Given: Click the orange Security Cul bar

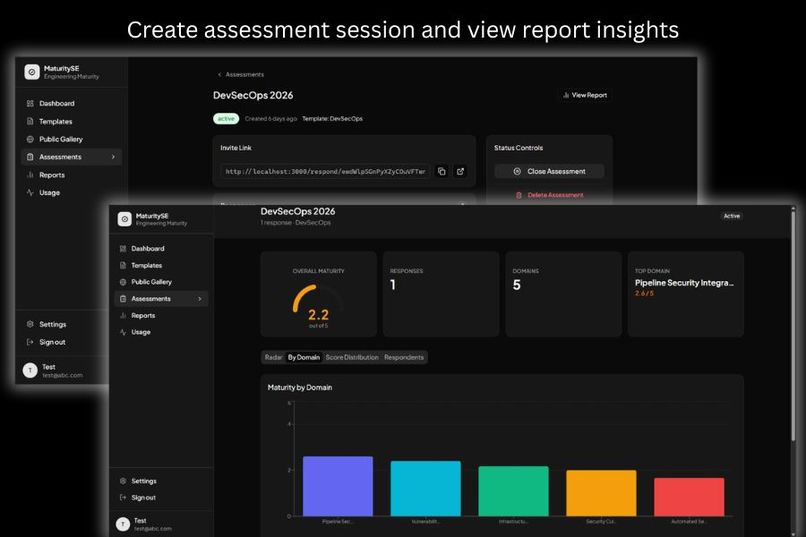Looking at the screenshot, I should click(601, 493).
